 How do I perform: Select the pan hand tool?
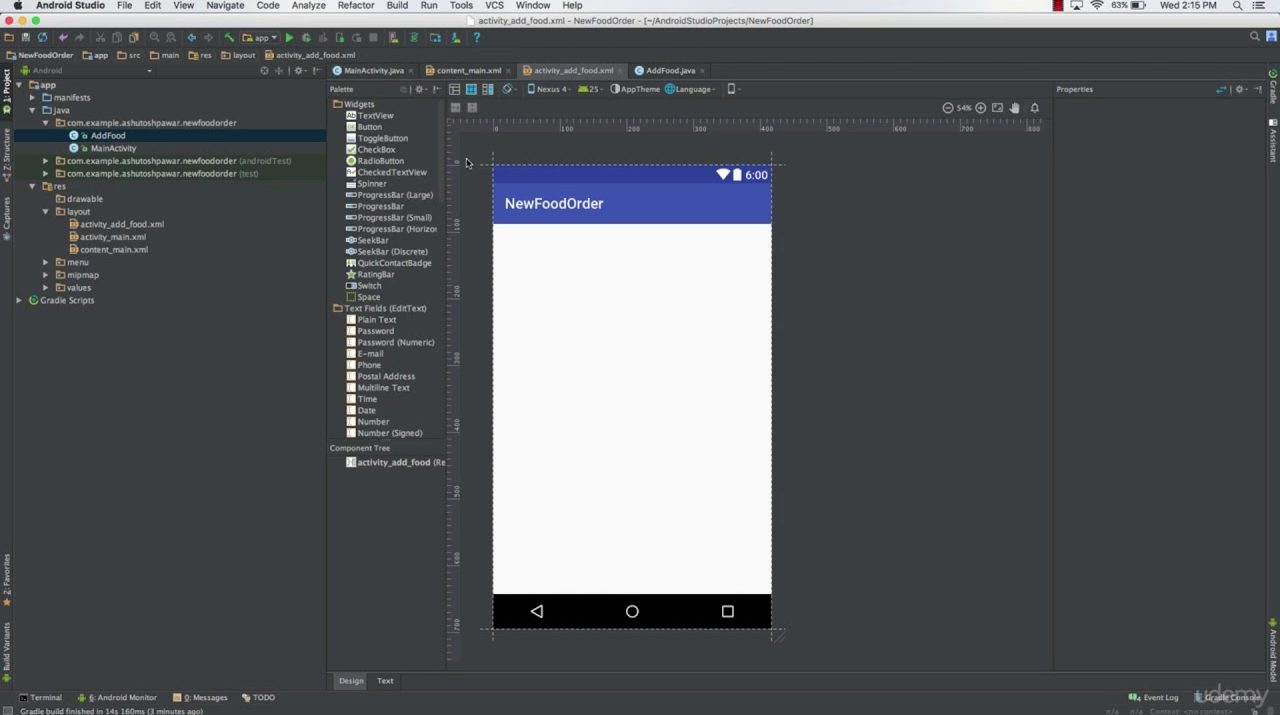coord(1014,108)
